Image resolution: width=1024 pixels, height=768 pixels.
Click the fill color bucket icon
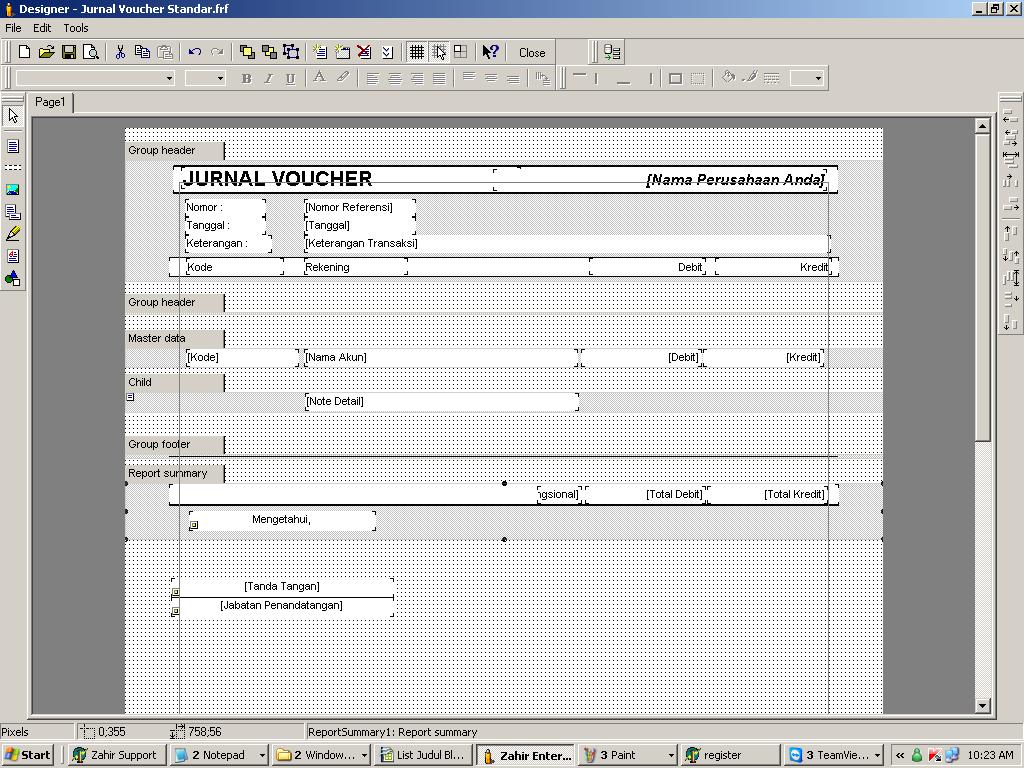pos(728,78)
